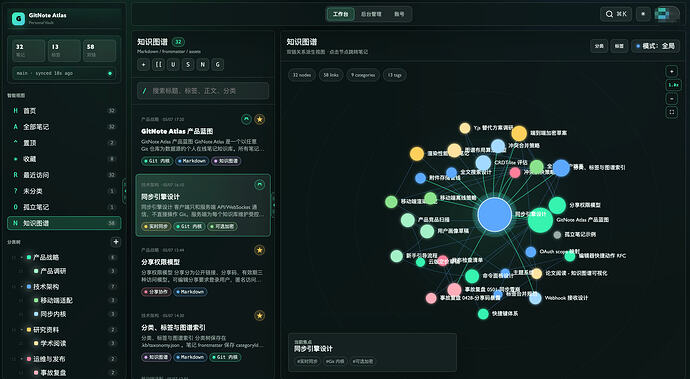Image resolution: width=690 pixels, height=379 pixels.
Task: Switch to the 账号 tab
Action: pos(399,14)
